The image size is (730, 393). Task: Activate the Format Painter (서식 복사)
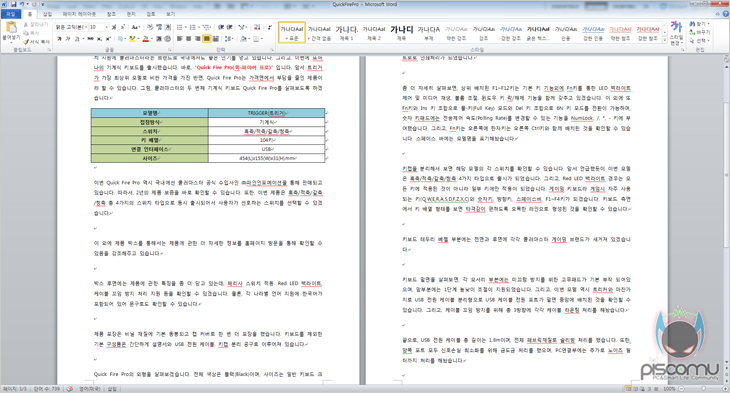36,41
